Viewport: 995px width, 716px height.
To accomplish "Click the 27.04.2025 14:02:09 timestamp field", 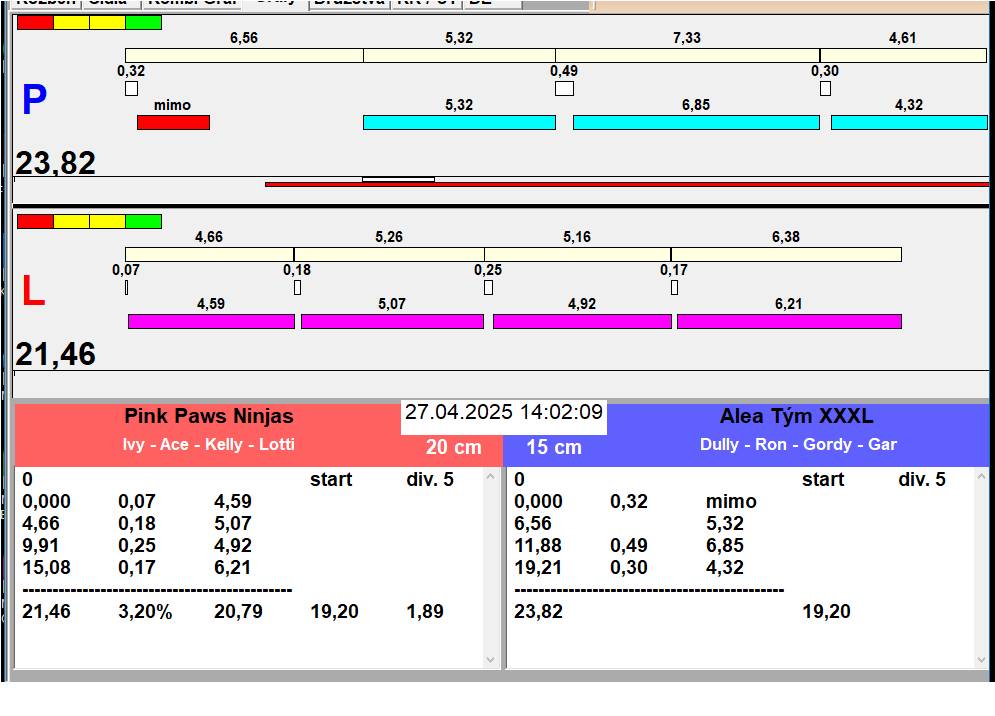I will pos(504,413).
